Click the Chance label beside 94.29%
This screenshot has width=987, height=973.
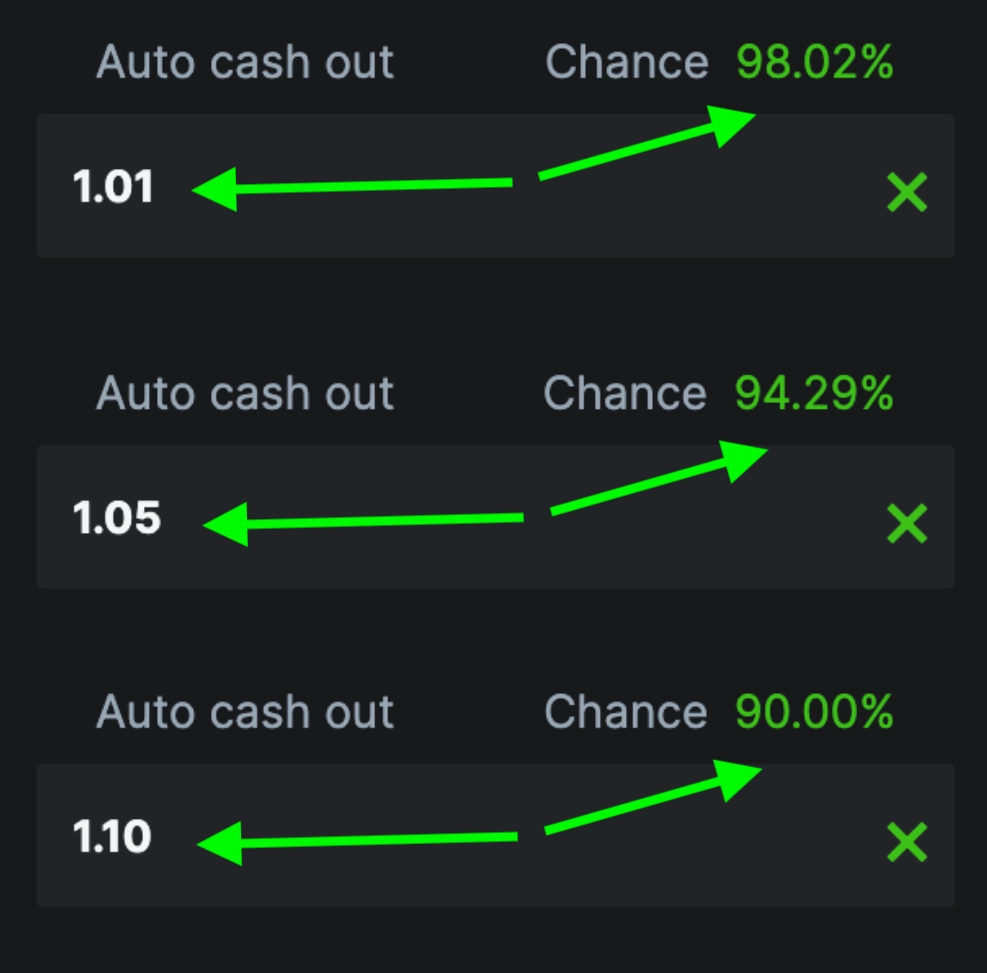625,394
